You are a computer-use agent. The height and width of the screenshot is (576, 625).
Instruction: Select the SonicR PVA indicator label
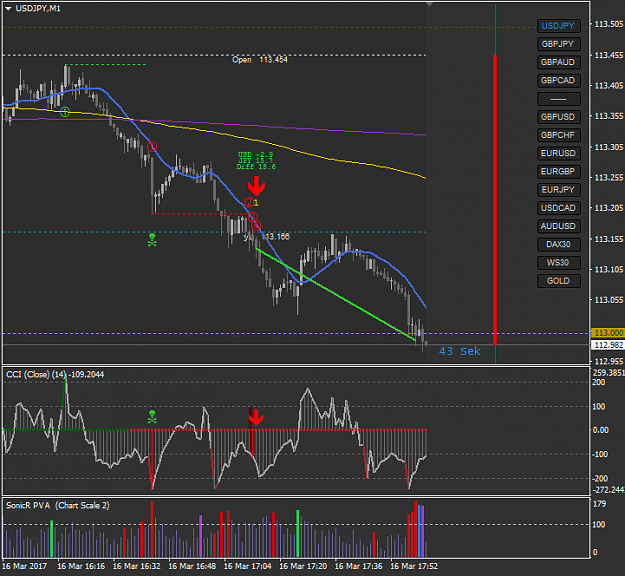[x=58, y=505]
